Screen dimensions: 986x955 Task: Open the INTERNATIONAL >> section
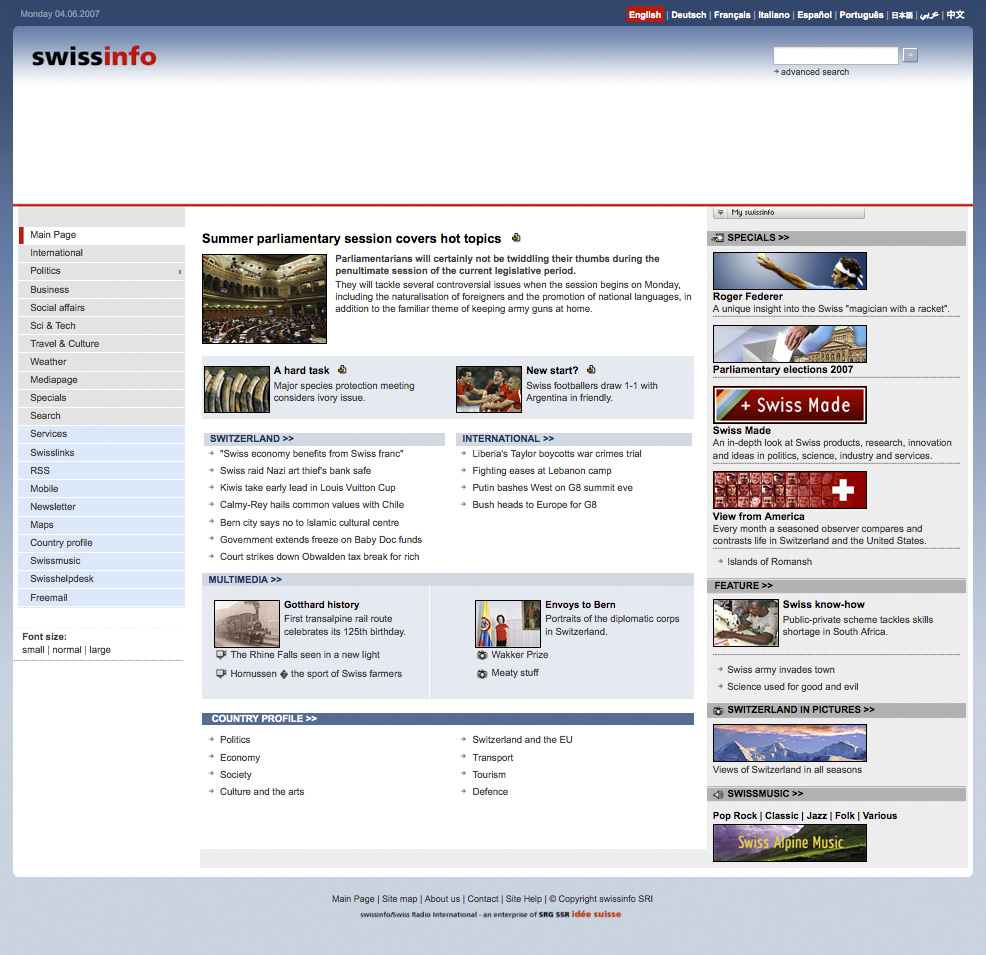click(x=507, y=439)
